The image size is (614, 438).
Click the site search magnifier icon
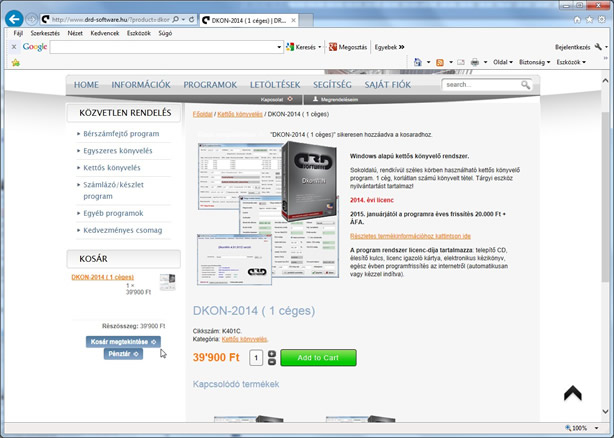click(x=526, y=85)
